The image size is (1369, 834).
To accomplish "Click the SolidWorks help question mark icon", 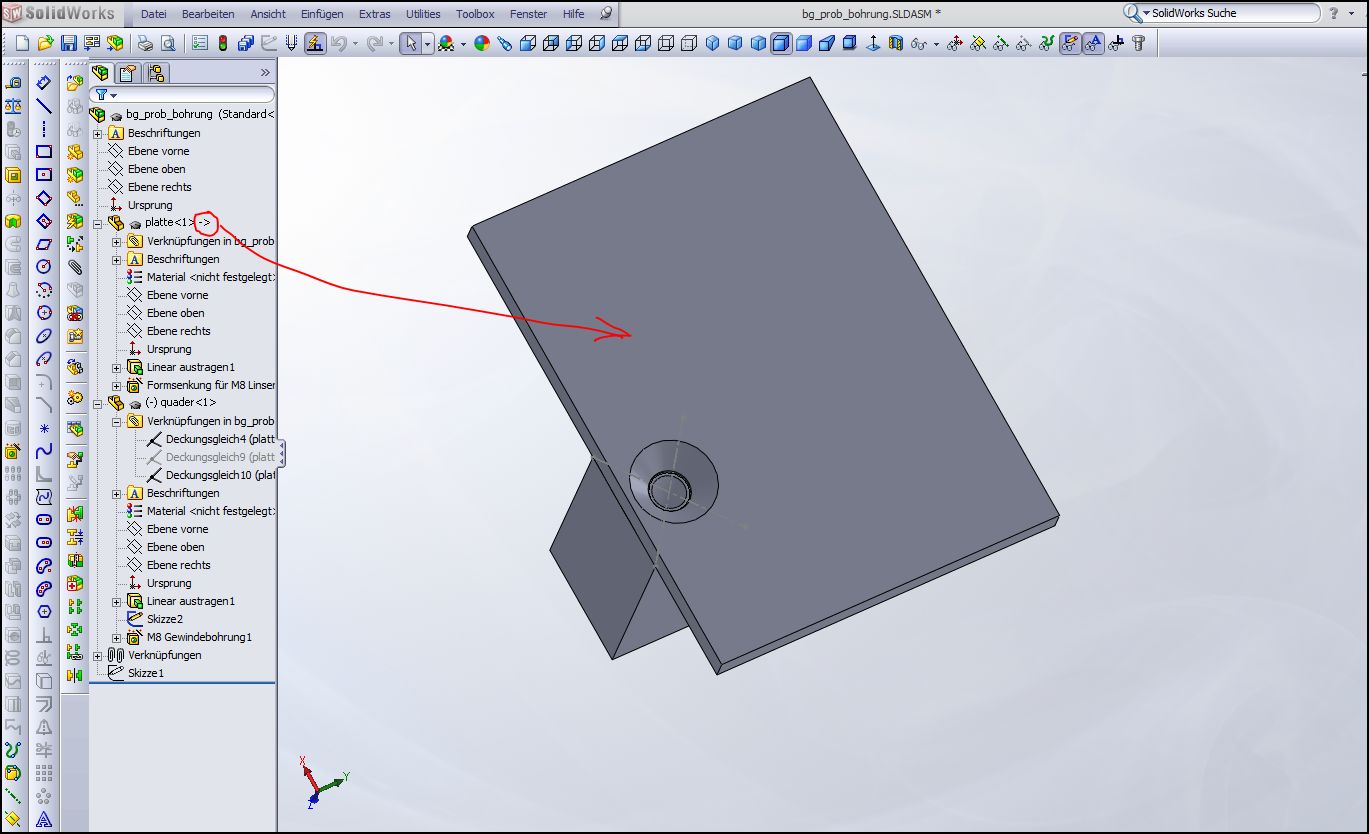I will tap(1336, 13).
